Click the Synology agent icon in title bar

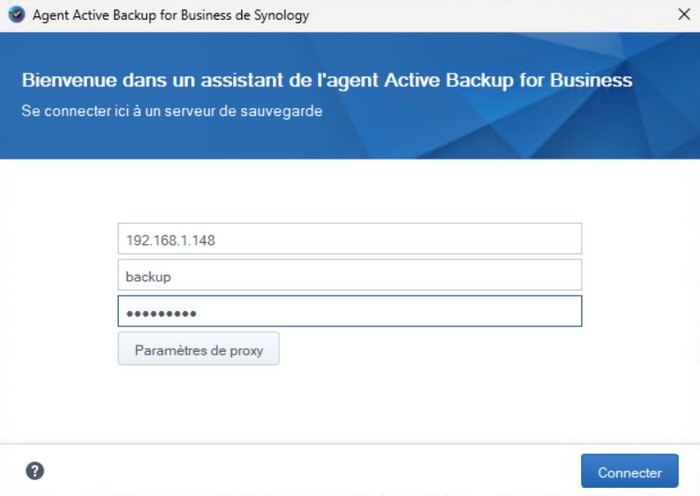pos(16,16)
